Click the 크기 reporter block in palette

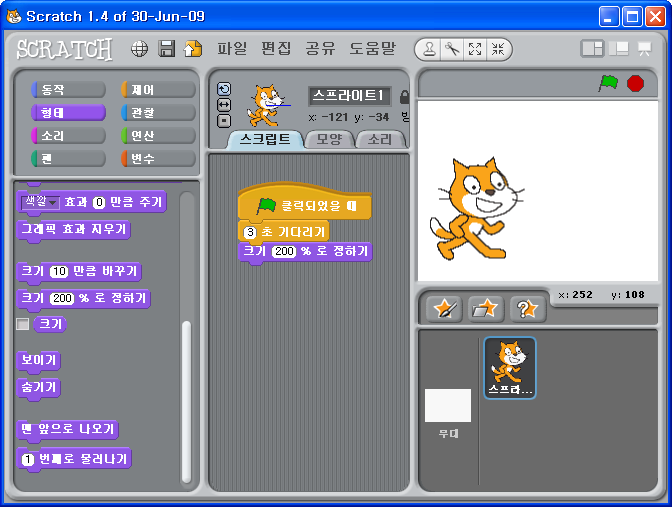click(x=50, y=324)
